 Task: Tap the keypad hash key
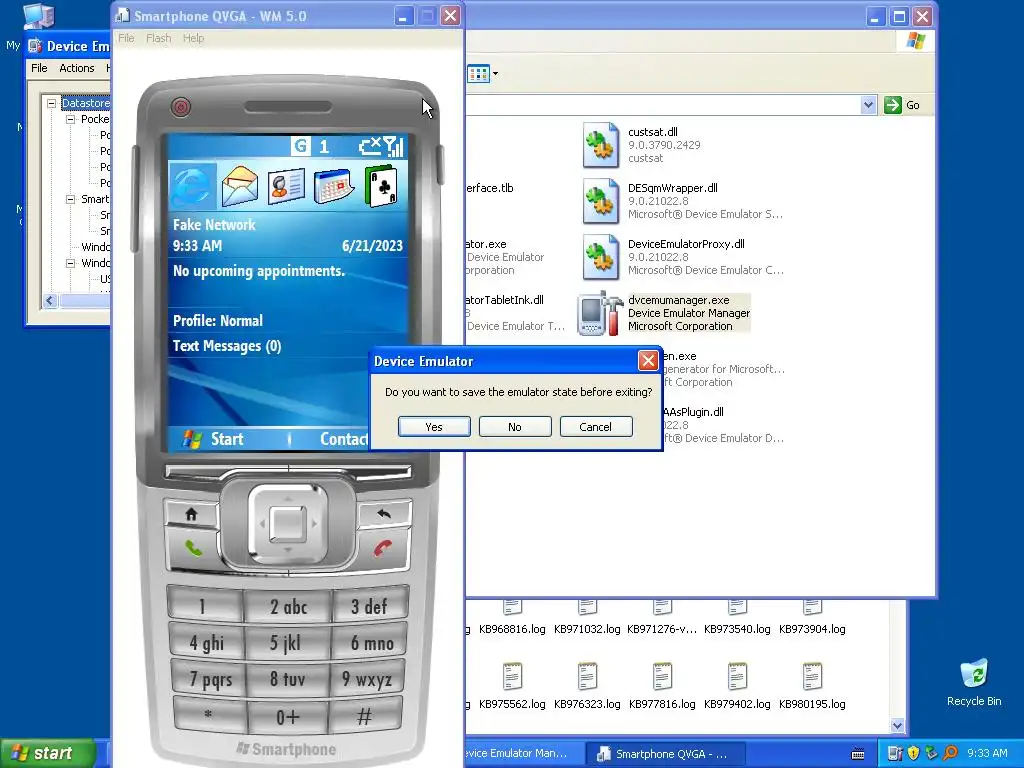[364, 716]
